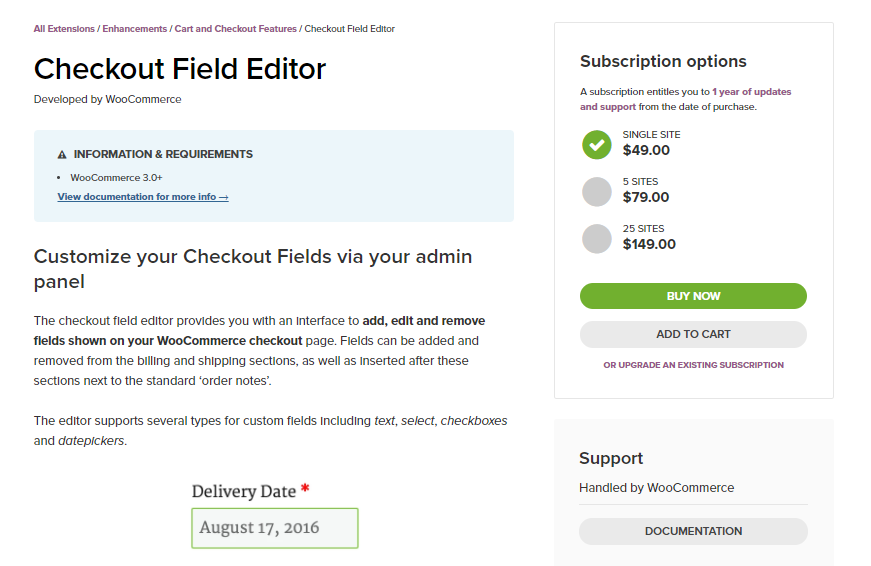Open the Documentation button under Support
This screenshot has height=566, width=871.
[693, 531]
